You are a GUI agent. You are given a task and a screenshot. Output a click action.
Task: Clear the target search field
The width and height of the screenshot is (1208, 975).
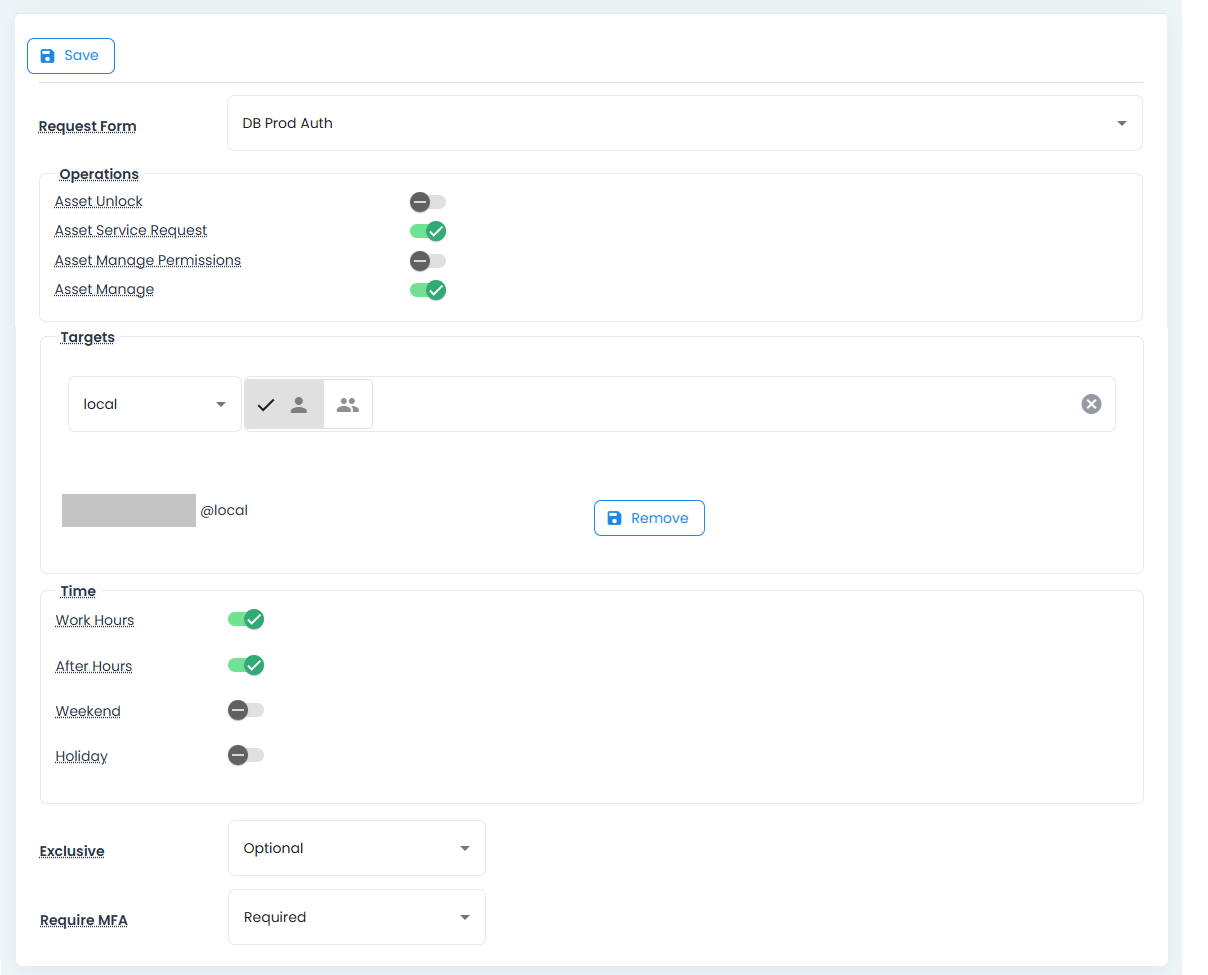1091,404
